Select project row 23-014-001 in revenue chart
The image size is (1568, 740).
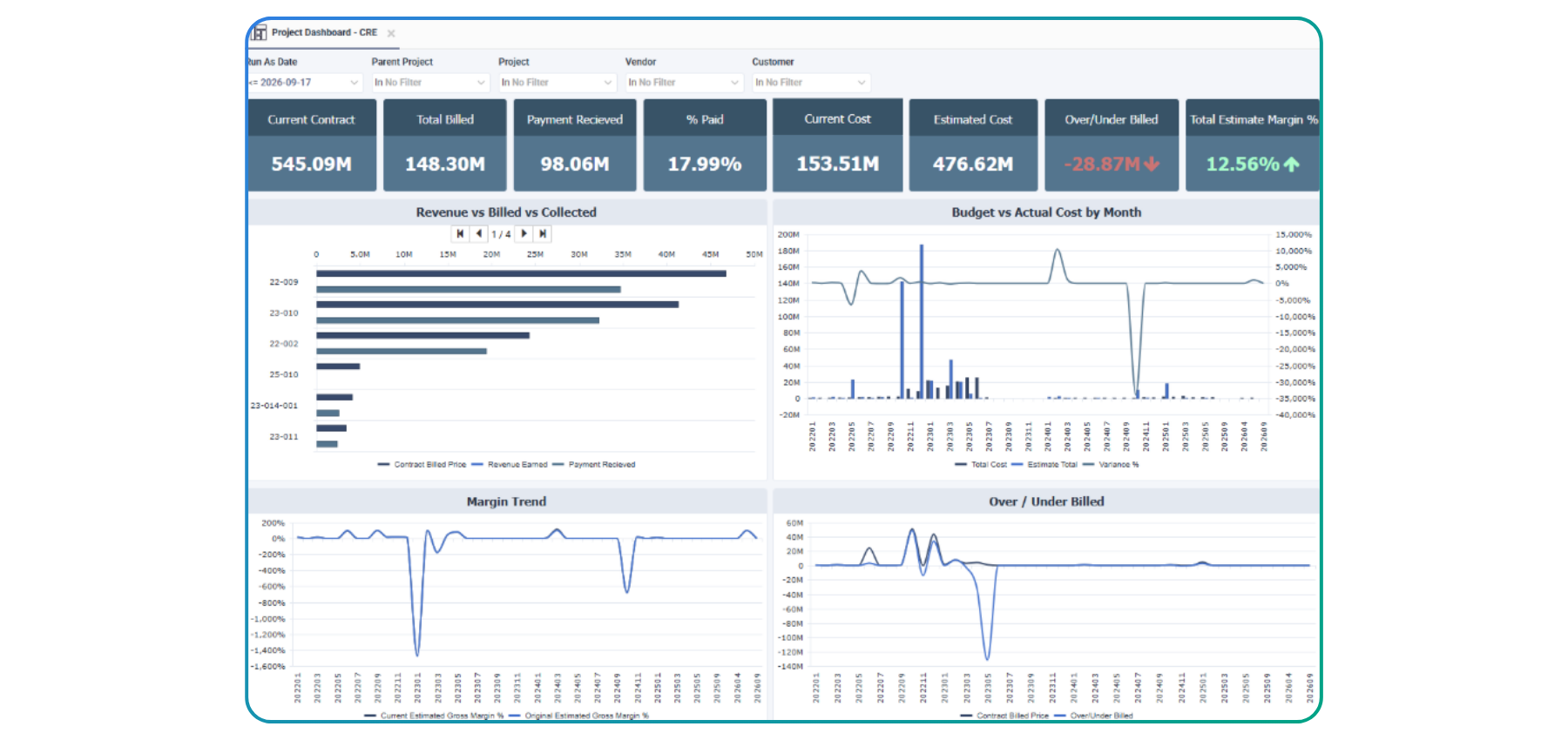[274, 406]
